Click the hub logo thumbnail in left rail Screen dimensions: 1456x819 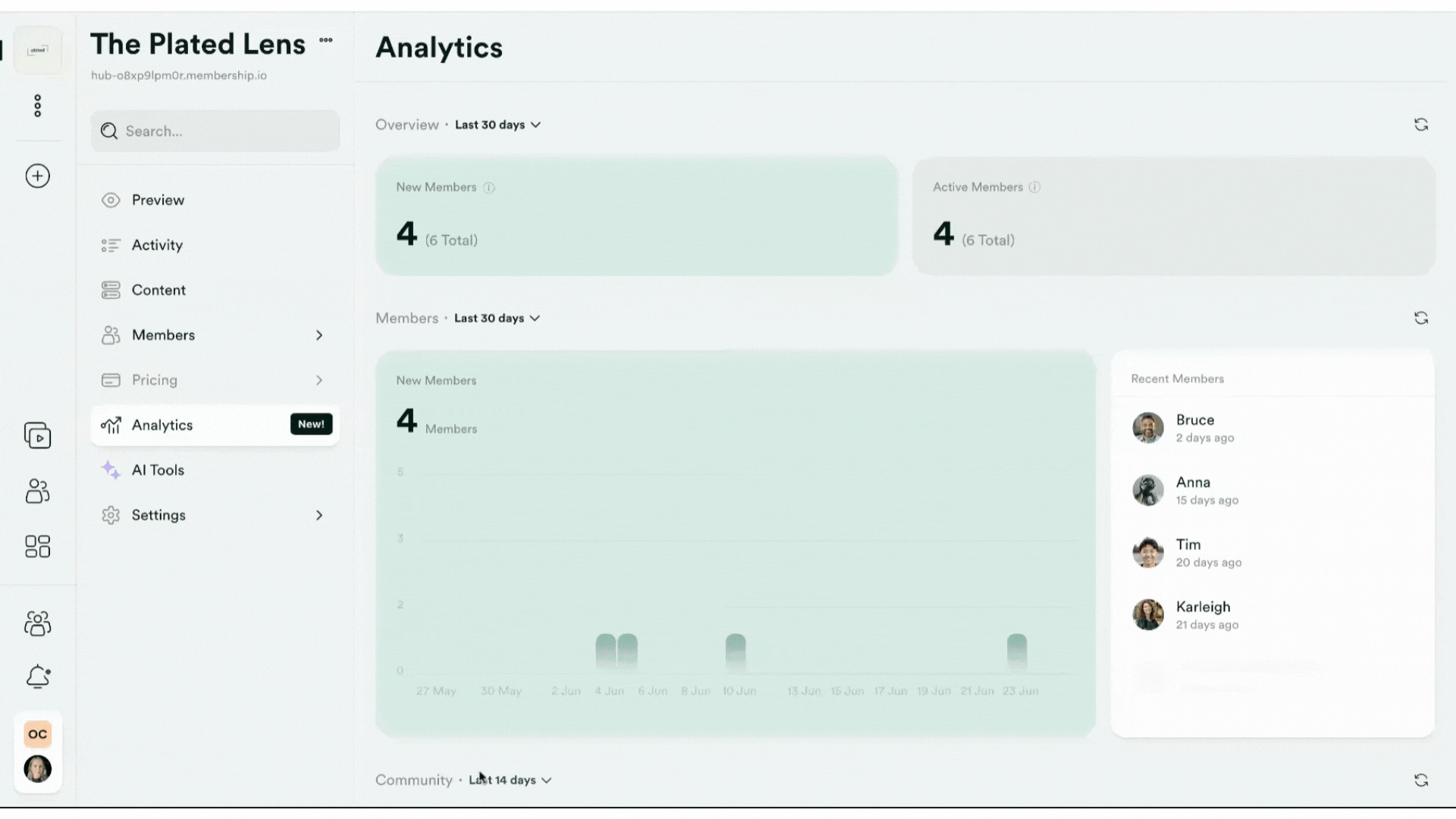[x=38, y=50]
